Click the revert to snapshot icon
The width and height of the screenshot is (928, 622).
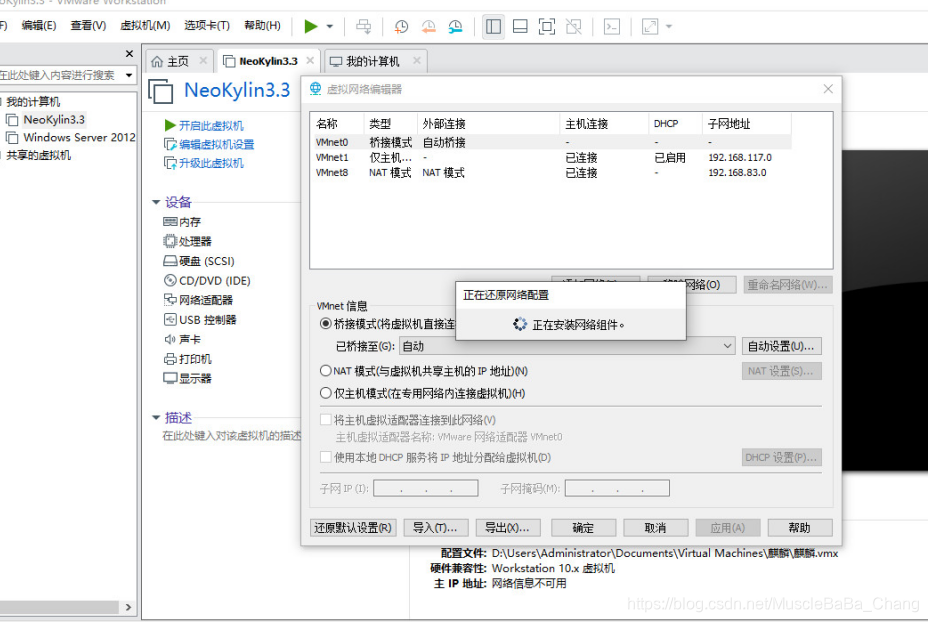428,27
